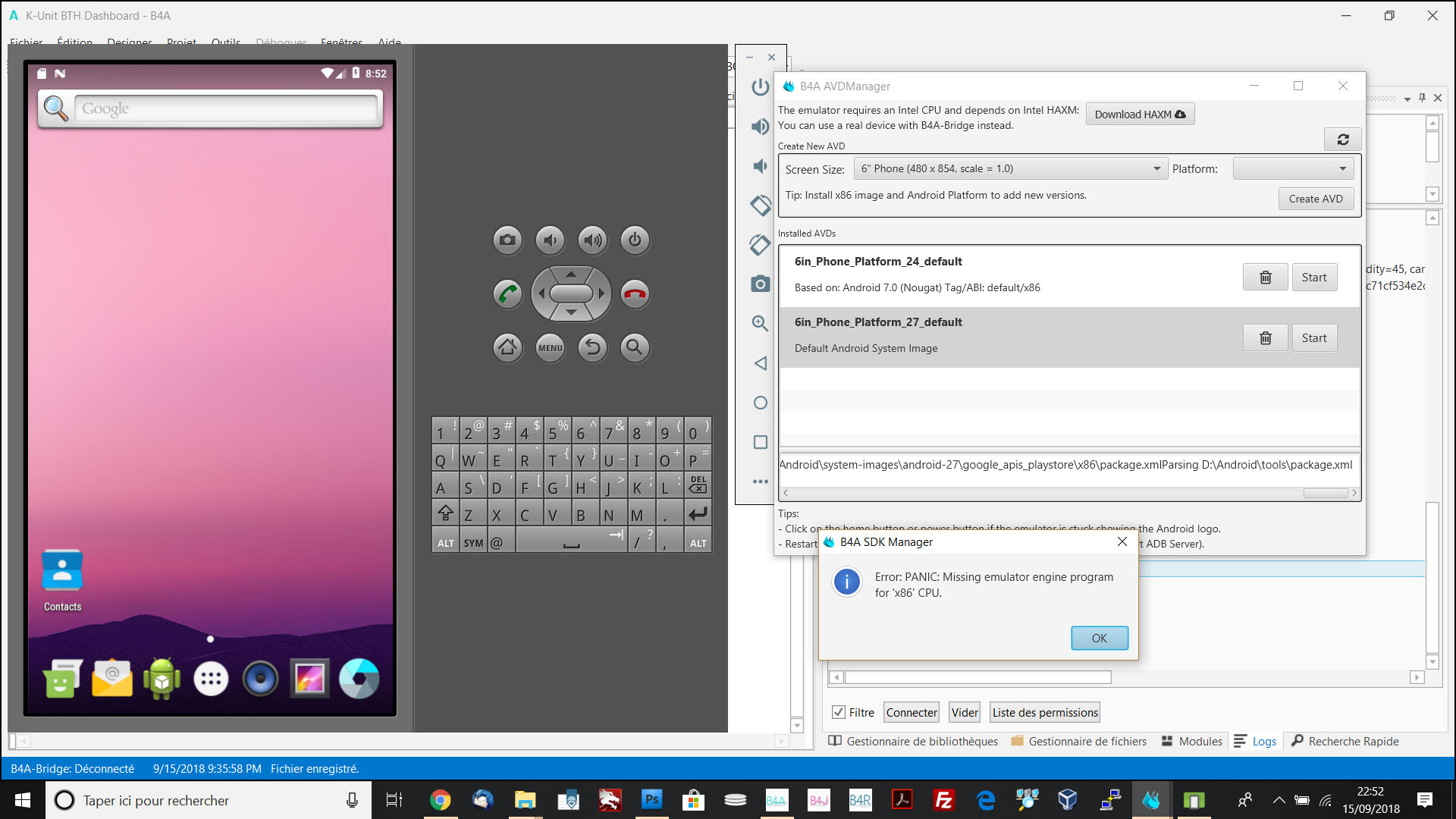Click the Create AVD button
The width and height of the screenshot is (1456, 819).
coord(1316,199)
